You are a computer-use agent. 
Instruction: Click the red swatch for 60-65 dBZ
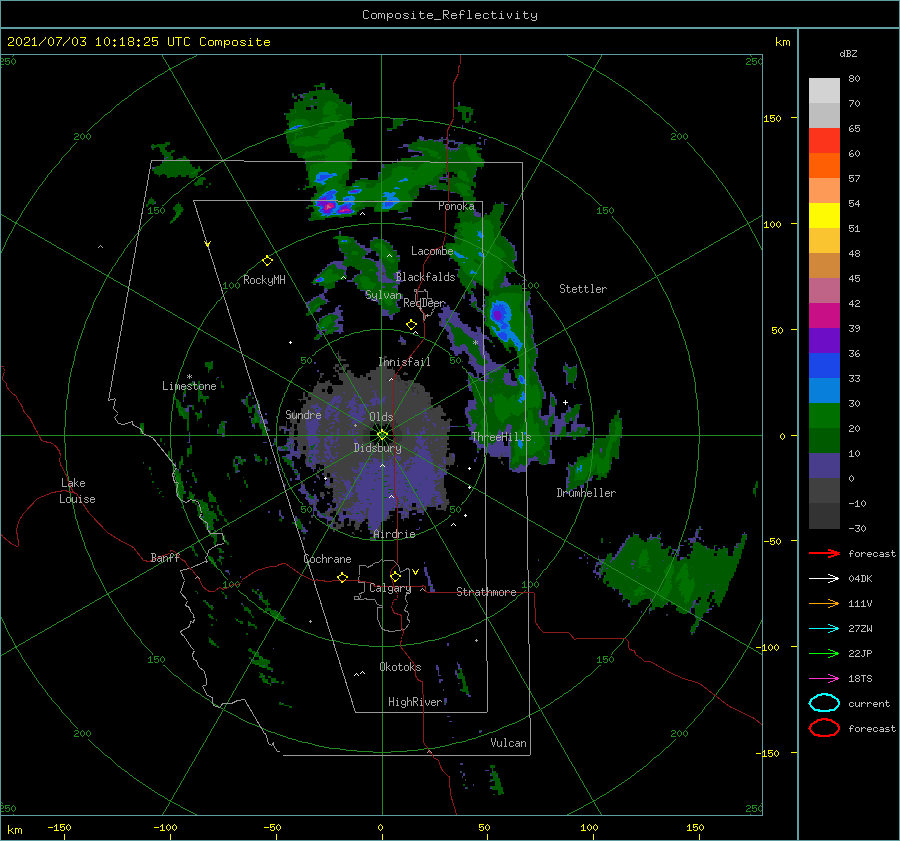pyautogui.click(x=824, y=141)
